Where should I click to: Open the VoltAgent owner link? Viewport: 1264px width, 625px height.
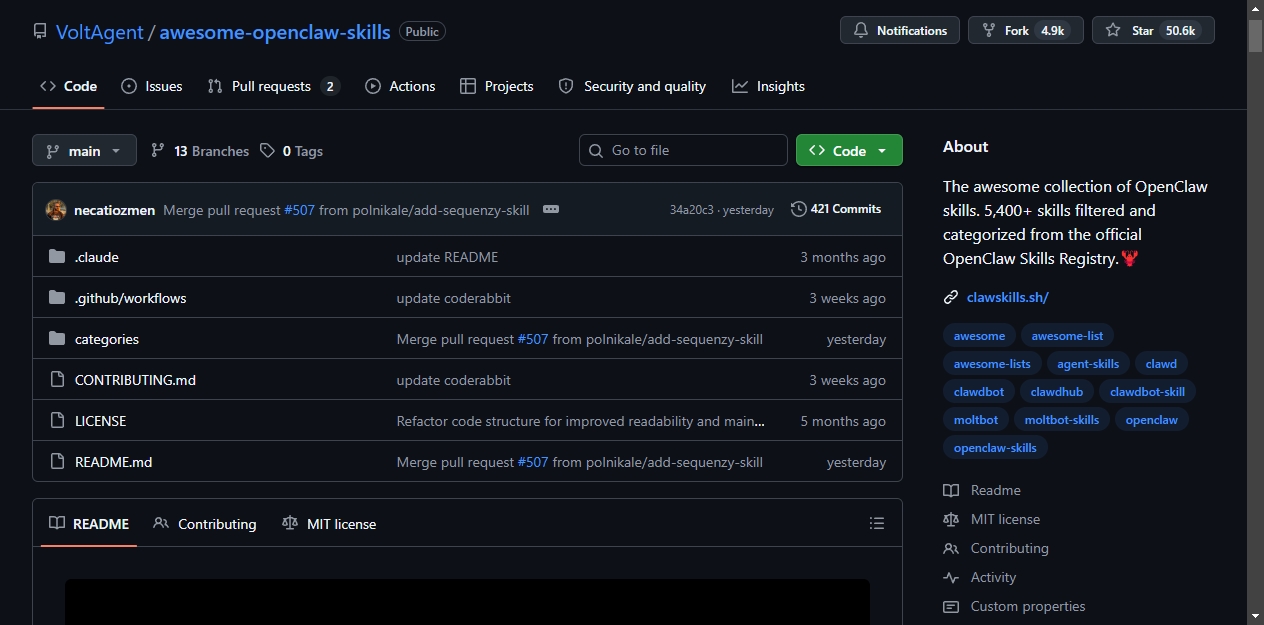click(99, 31)
